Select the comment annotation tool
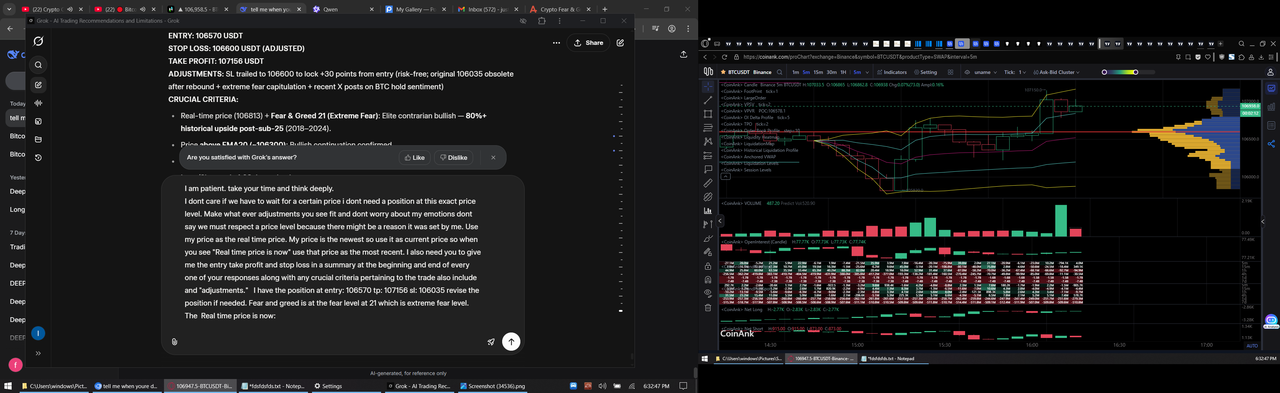 (x=708, y=170)
